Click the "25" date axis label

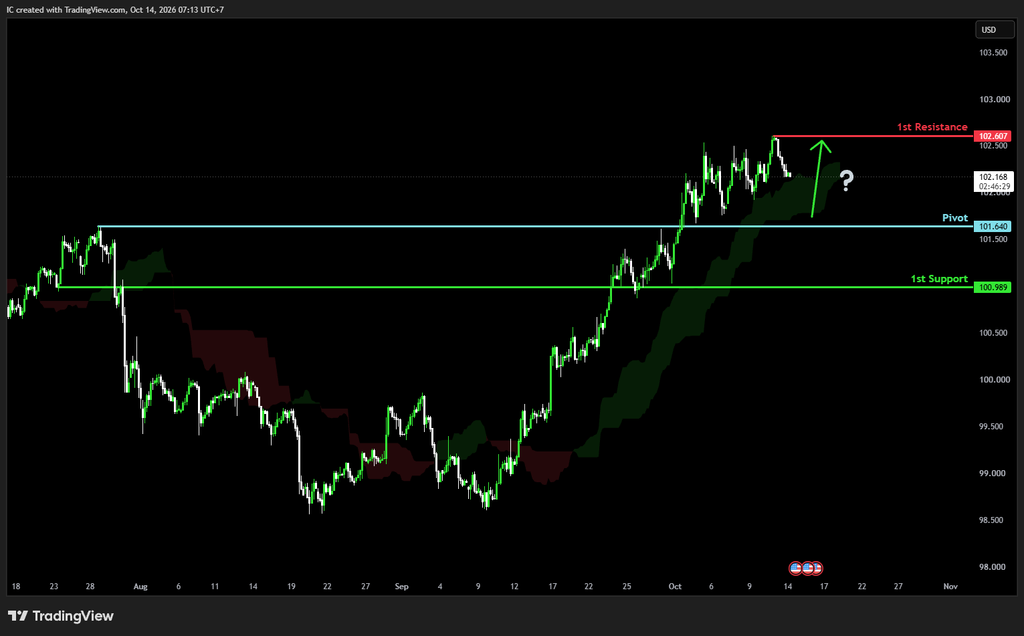click(x=627, y=586)
